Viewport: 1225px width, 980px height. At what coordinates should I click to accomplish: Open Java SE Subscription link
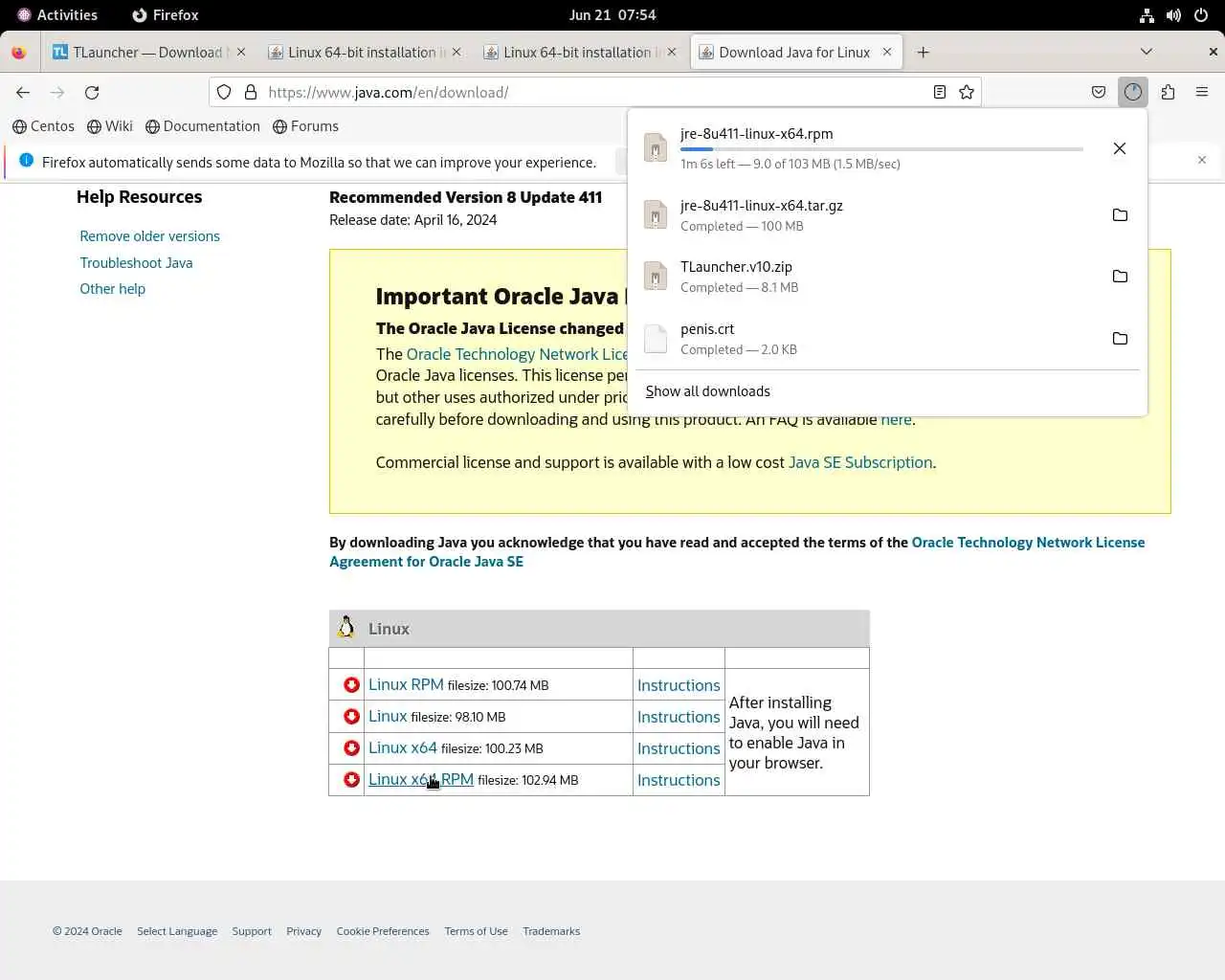(860, 462)
